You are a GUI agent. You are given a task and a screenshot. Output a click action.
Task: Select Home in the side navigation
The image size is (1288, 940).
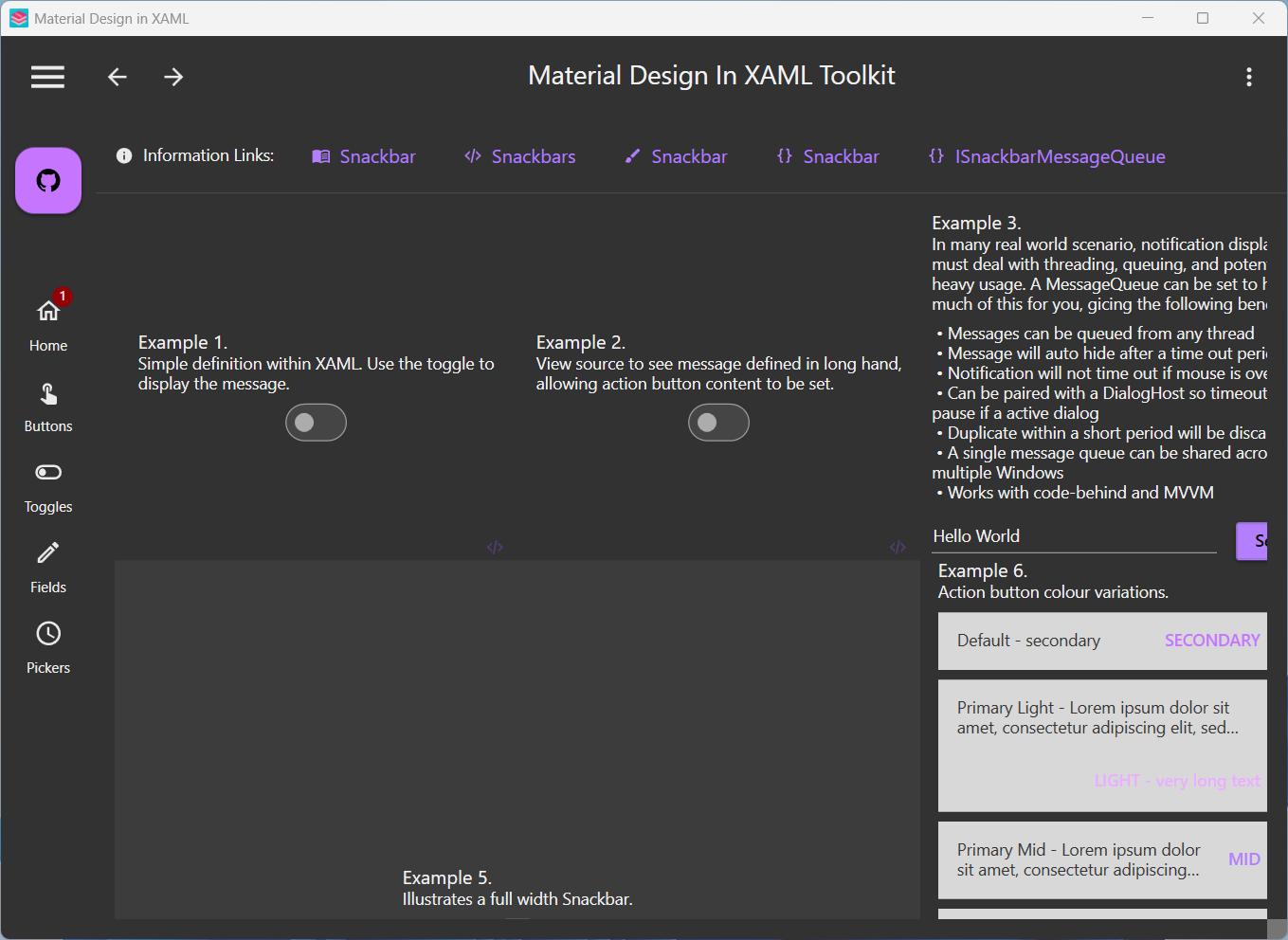(48, 322)
